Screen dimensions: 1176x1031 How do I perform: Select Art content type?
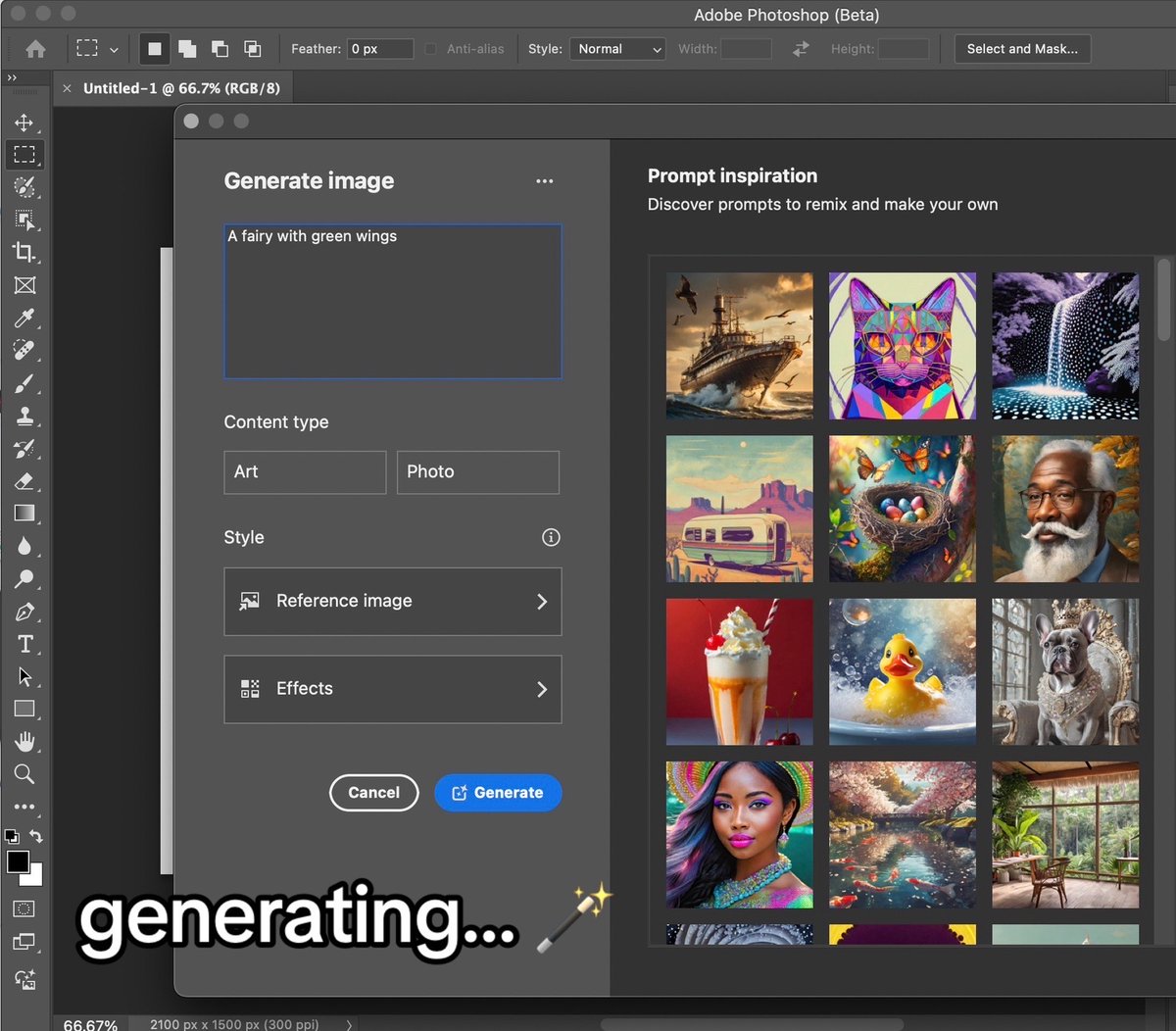[x=305, y=472]
